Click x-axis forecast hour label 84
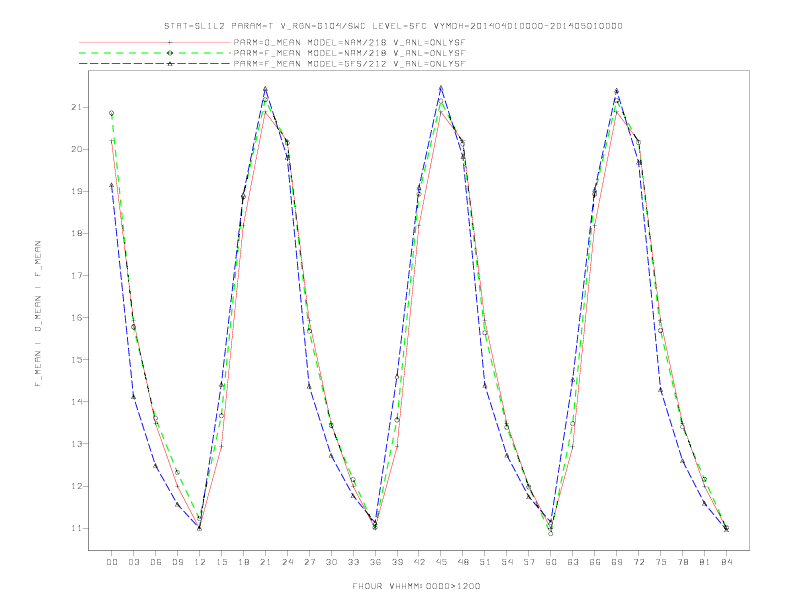This screenshot has height=612, width=792. click(726, 562)
